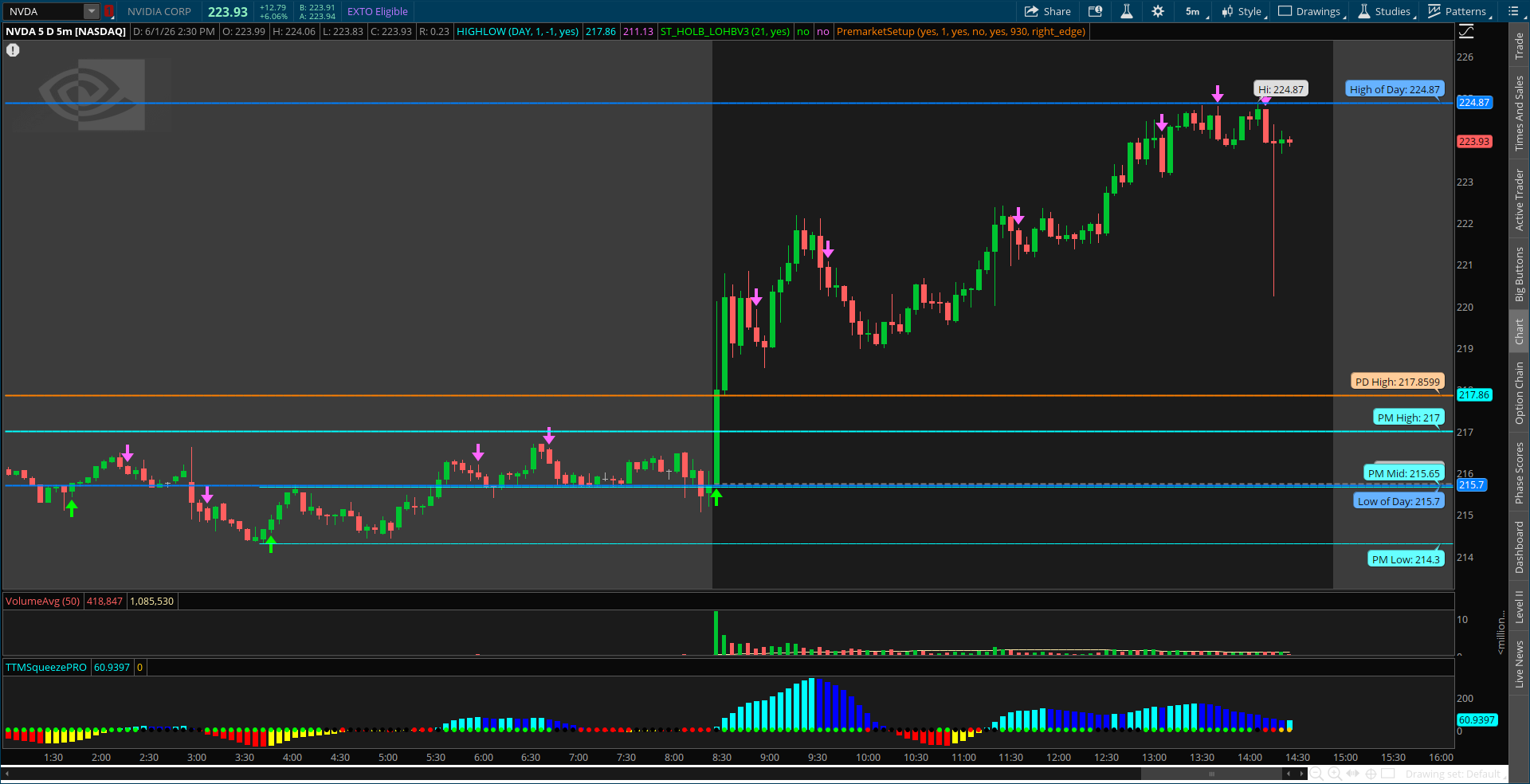Open the list menu icon at toolbar end
Viewport: 1530px width, 784px height.
click(1513, 11)
